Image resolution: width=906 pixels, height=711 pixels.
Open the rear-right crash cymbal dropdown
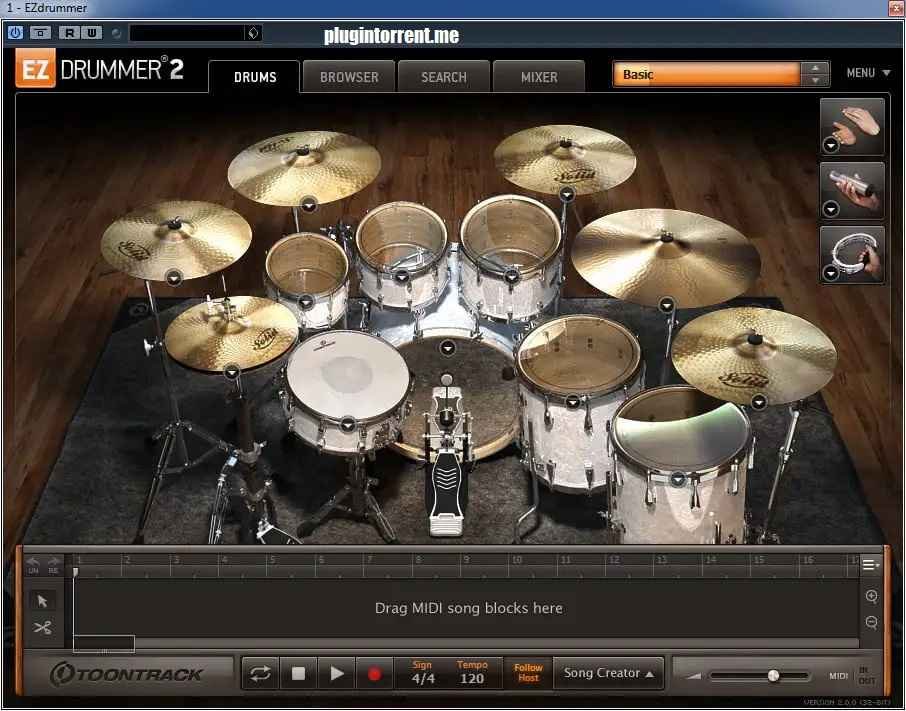[567, 194]
